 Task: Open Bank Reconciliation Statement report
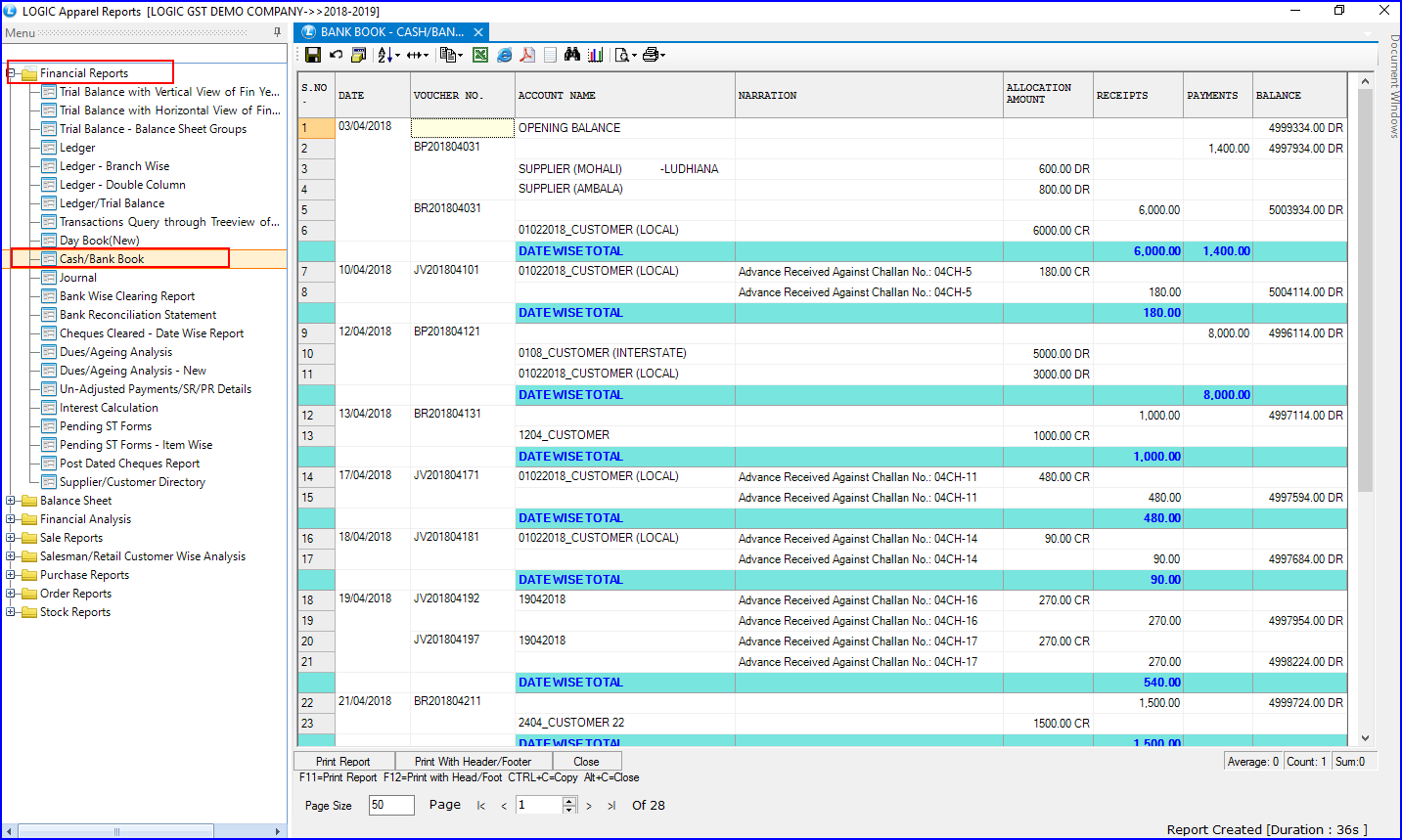(138, 315)
